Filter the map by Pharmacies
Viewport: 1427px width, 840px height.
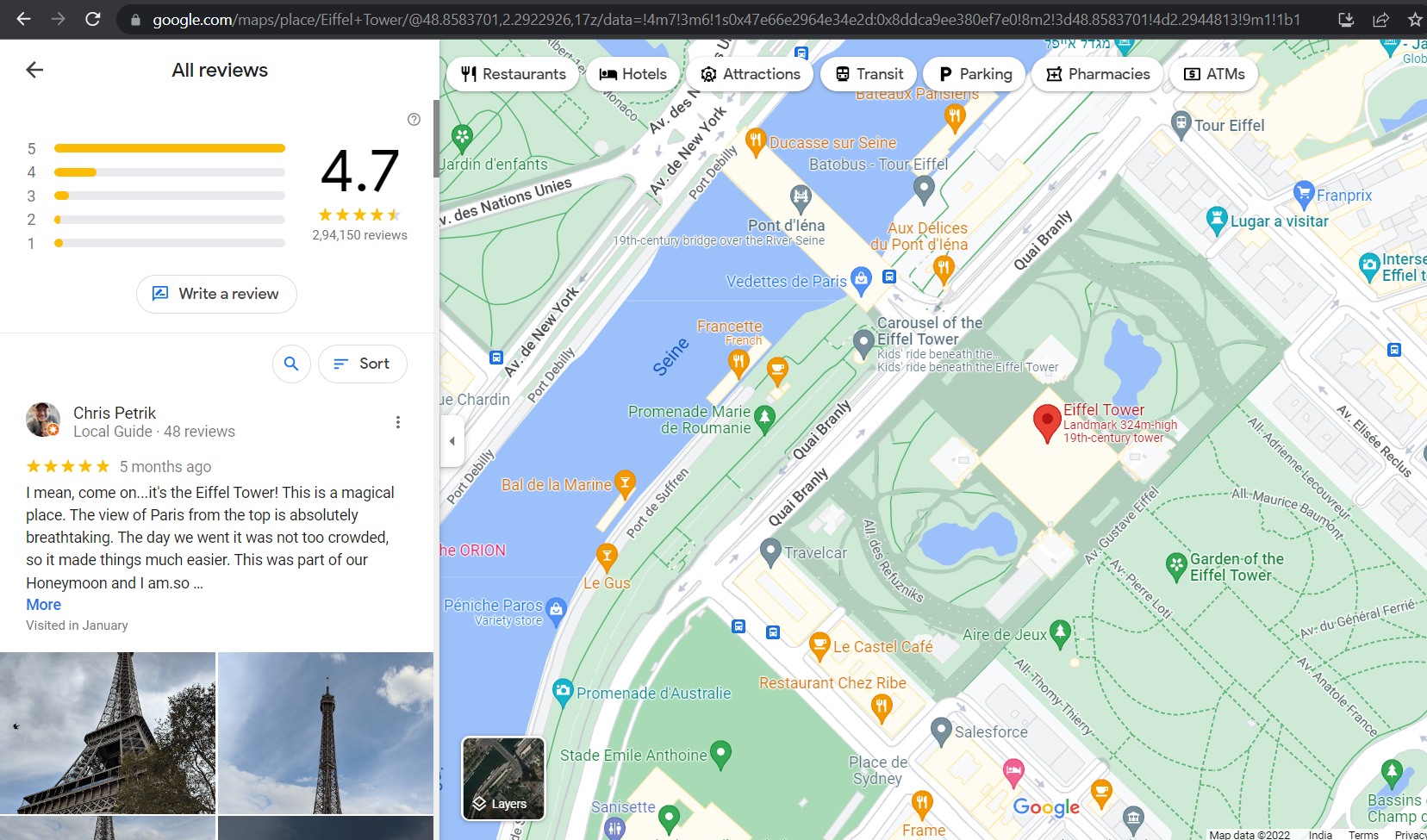(1098, 74)
